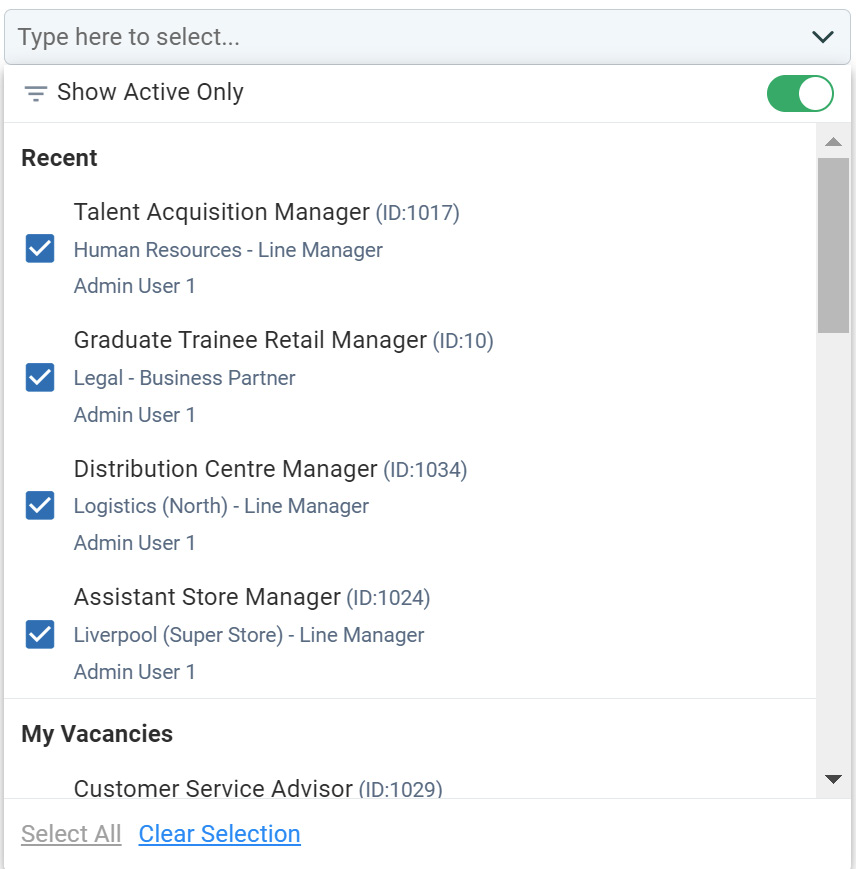Click the filter icon beside Show Active Only
The width and height of the screenshot is (856, 869).
35,93
